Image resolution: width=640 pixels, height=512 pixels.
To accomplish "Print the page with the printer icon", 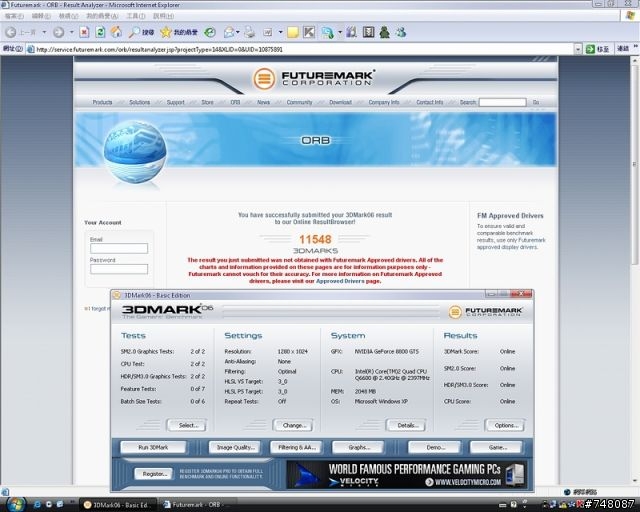I will tap(249, 32).
